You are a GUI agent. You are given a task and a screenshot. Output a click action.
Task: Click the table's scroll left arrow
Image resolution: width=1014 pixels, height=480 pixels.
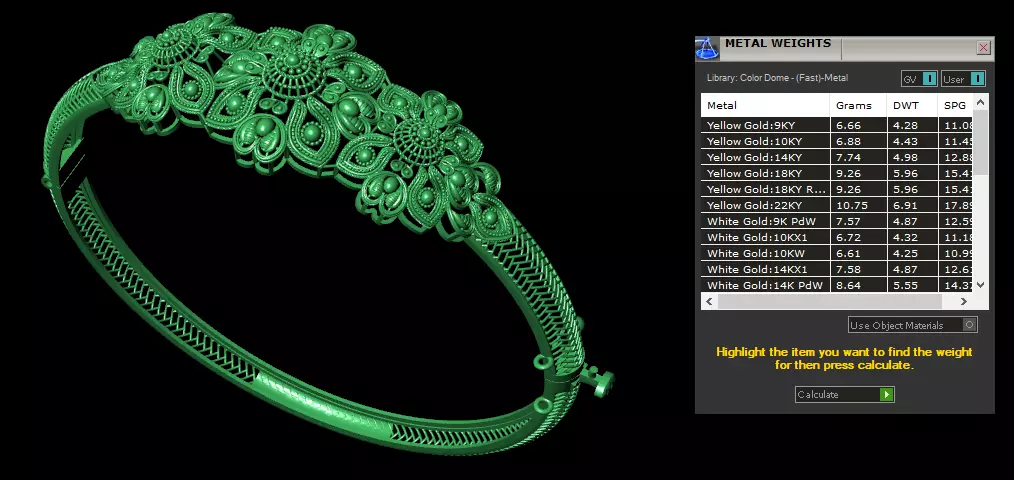(709, 301)
